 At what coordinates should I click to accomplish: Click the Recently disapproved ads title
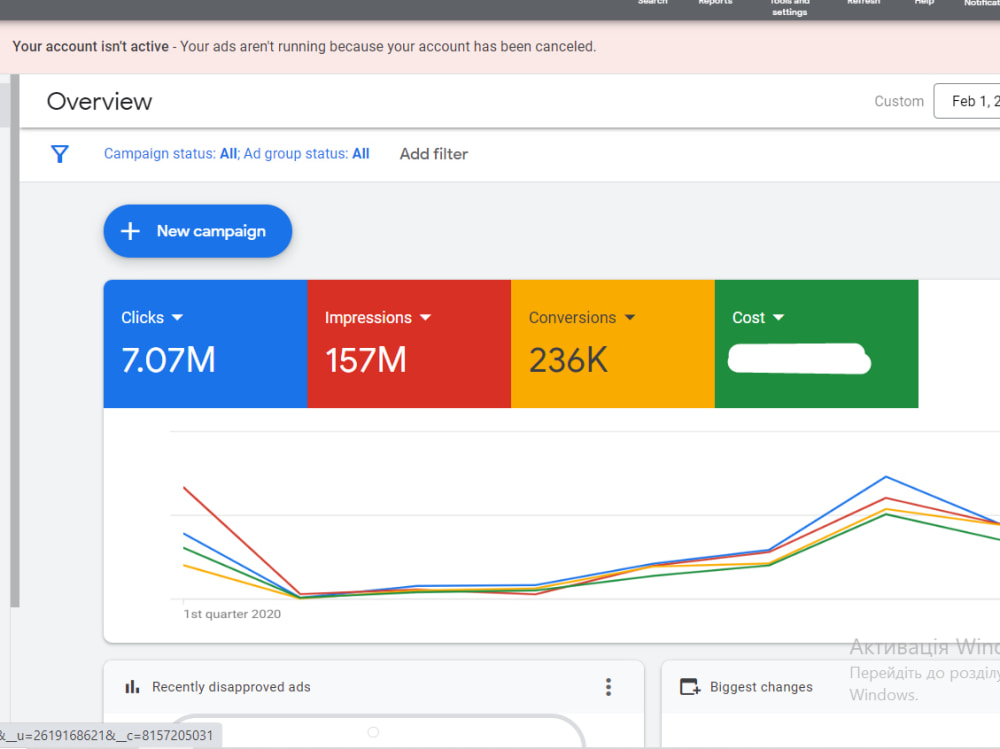(231, 687)
